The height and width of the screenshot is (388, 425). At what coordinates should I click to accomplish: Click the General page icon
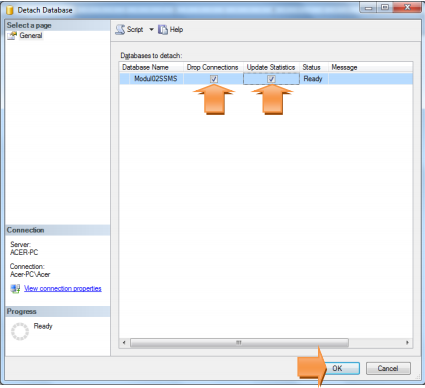[x=12, y=36]
